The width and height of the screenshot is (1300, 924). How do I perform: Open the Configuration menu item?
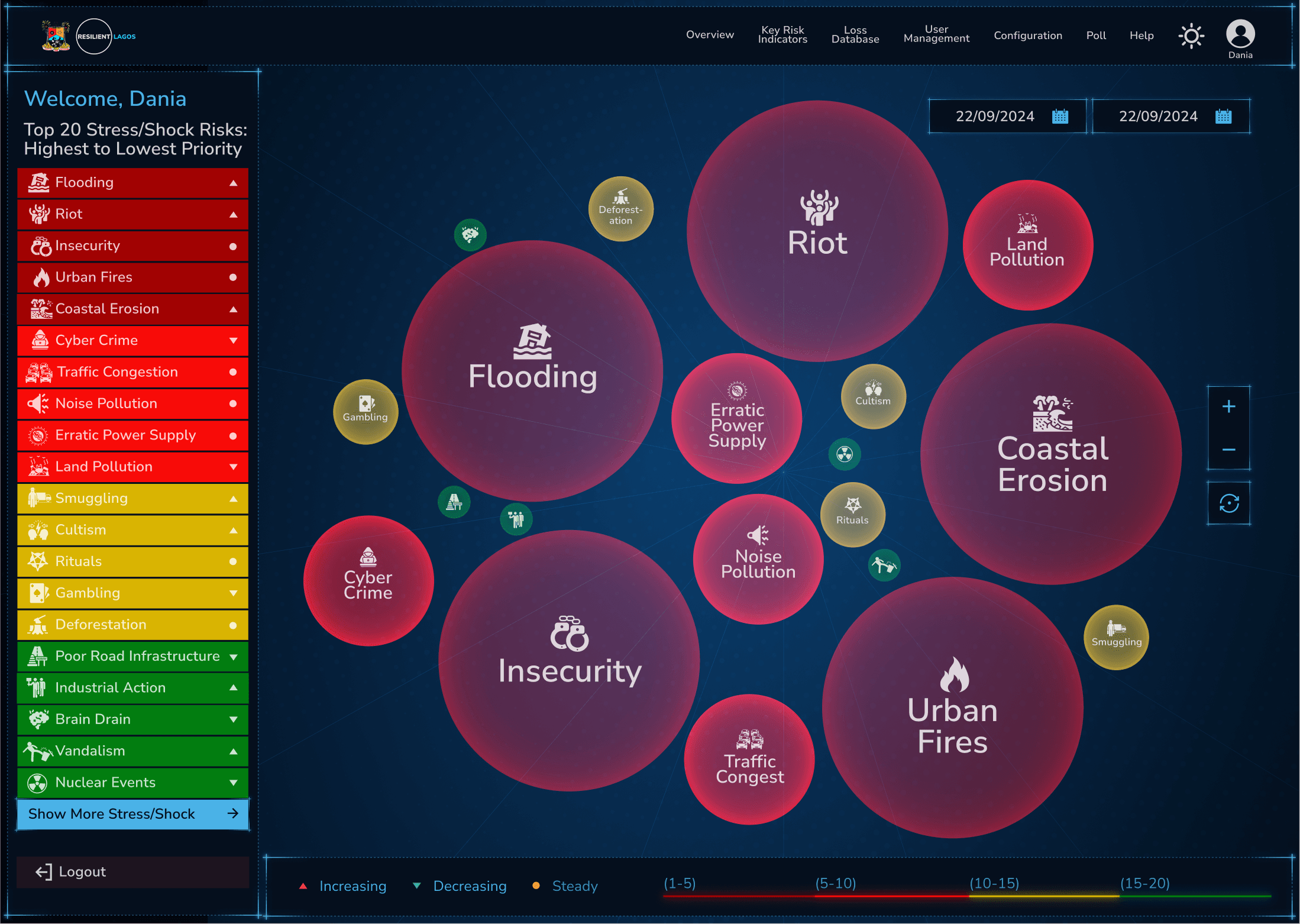pos(1028,35)
